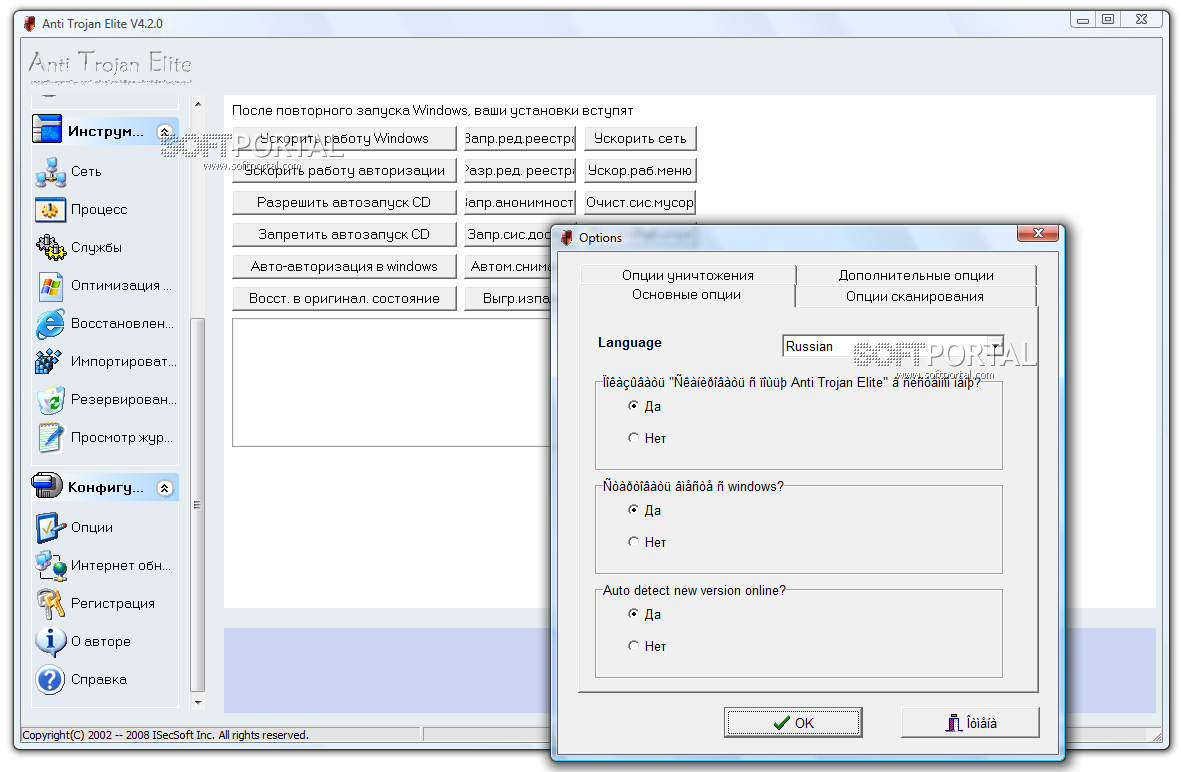Open the Процесс tool icon

[x=50, y=209]
